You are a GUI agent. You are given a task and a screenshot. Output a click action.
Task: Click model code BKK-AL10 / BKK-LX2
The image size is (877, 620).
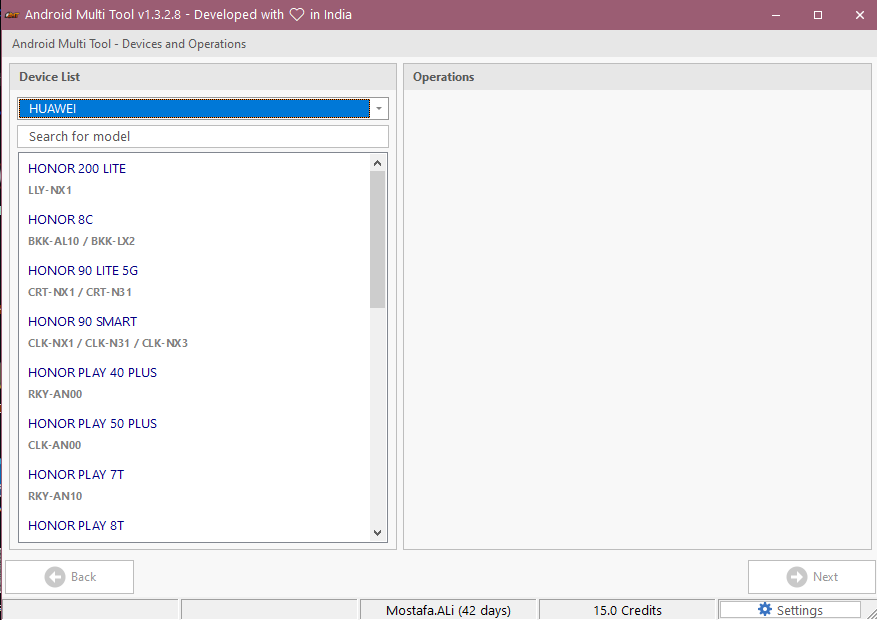tap(82, 241)
